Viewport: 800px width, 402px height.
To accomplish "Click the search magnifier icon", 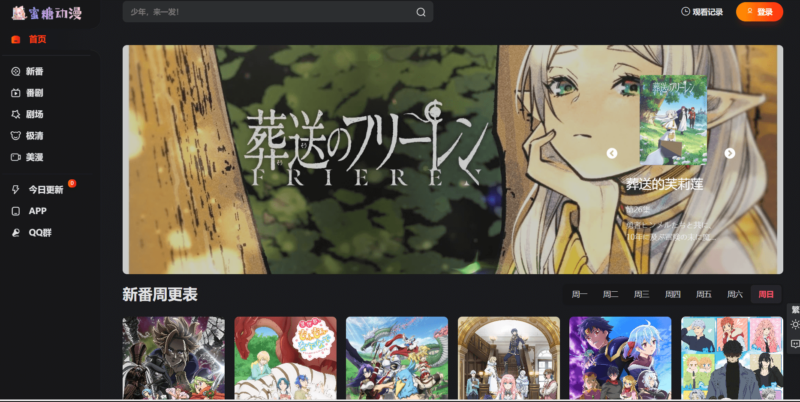I will [421, 12].
